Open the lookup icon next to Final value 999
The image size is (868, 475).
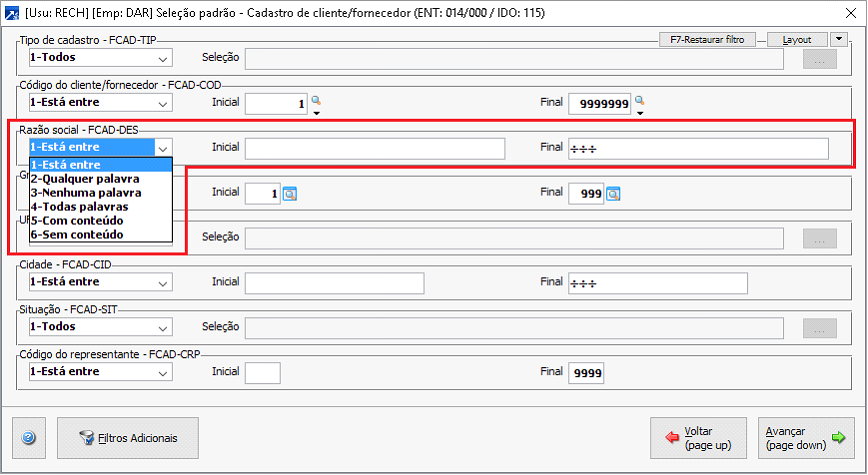pyautogui.click(x=613, y=194)
